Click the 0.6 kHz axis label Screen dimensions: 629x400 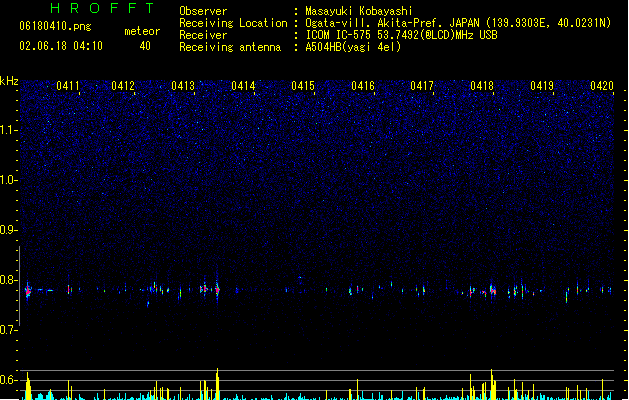pyautogui.click(x=8, y=380)
